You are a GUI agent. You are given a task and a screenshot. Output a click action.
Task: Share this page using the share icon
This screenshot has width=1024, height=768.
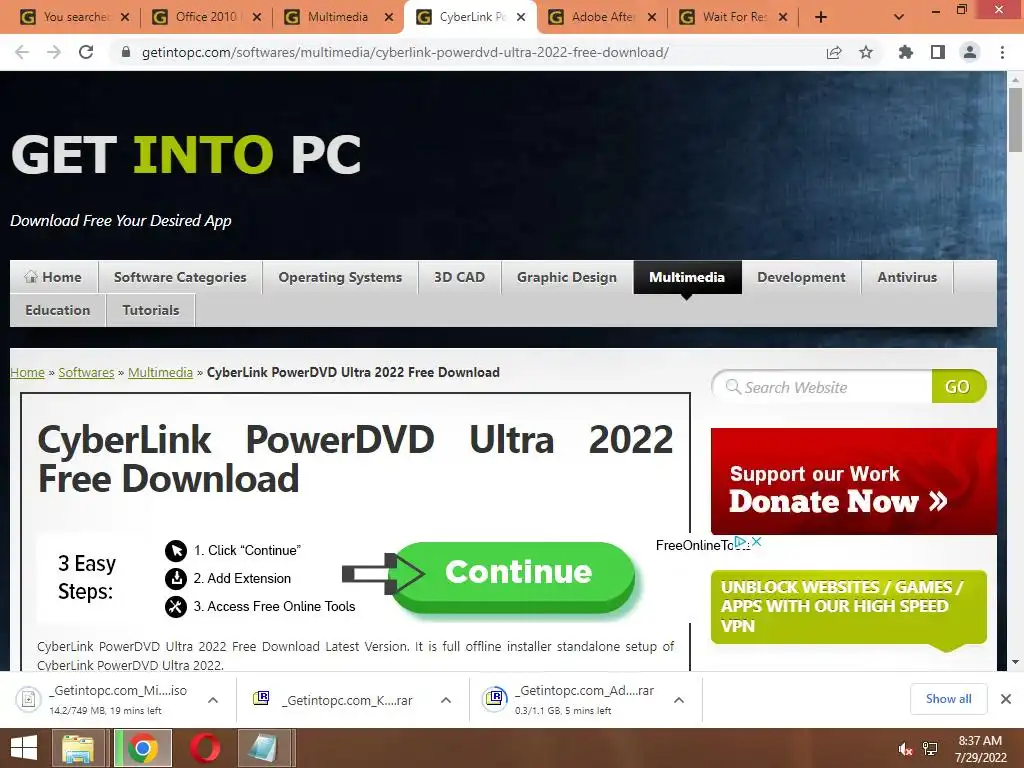pyautogui.click(x=834, y=52)
